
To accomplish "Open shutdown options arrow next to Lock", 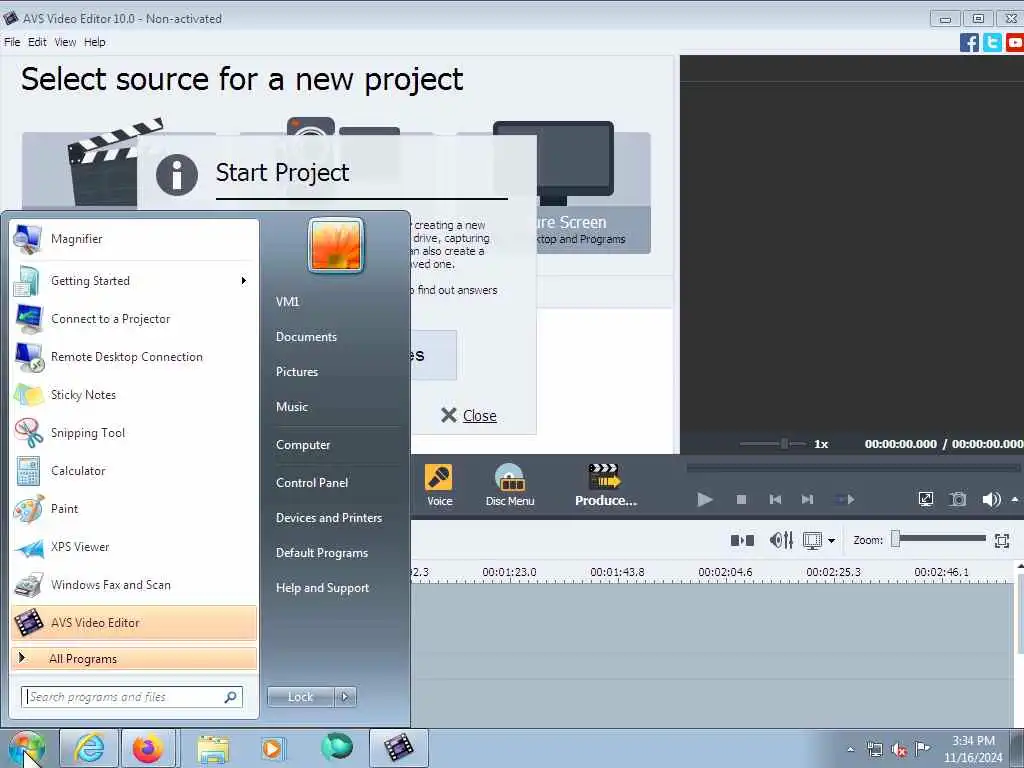I will pos(345,697).
